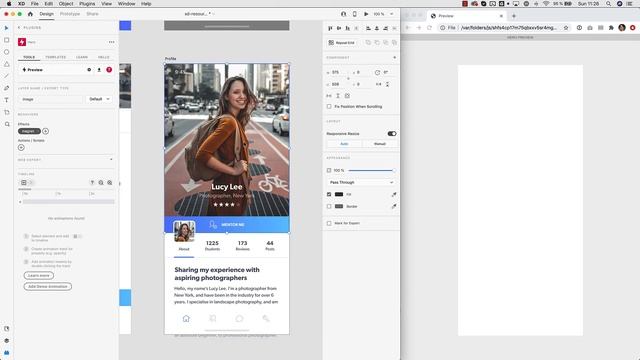Click the red round badge beside Preview

pyautogui.click(x=109, y=70)
